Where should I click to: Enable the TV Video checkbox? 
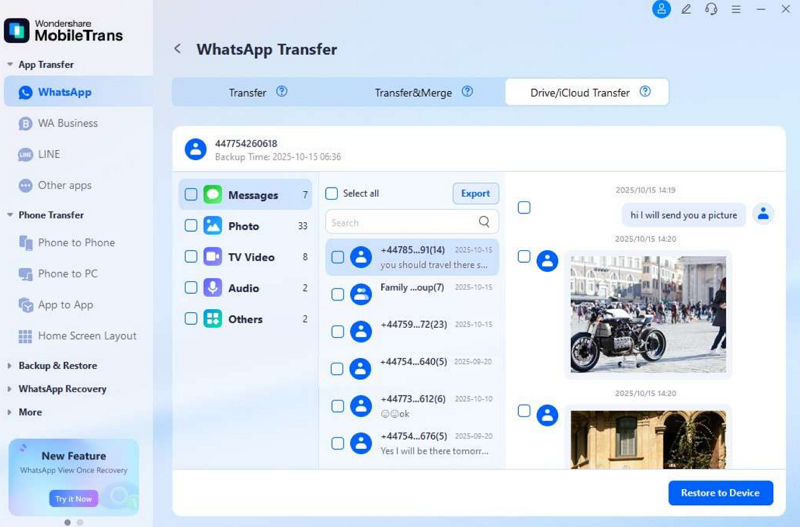(x=191, y=257)
